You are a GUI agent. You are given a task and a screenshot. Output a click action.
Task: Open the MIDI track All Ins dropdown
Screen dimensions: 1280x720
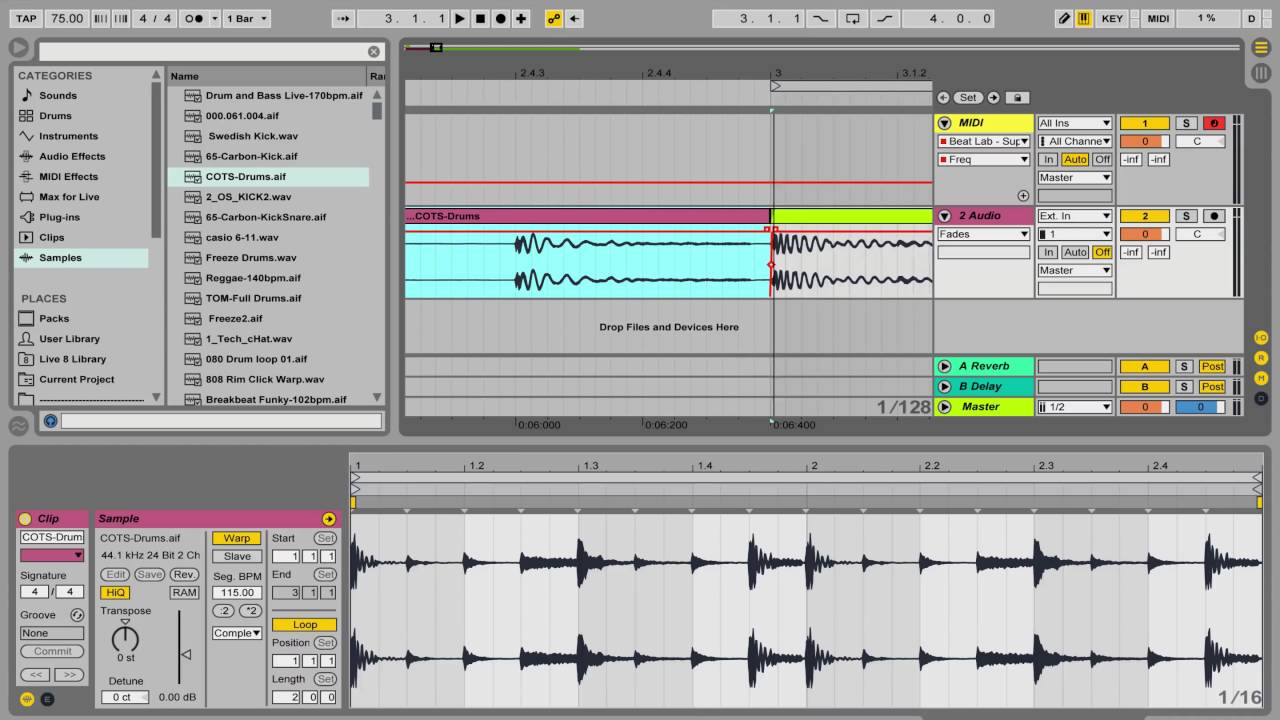1075,123
